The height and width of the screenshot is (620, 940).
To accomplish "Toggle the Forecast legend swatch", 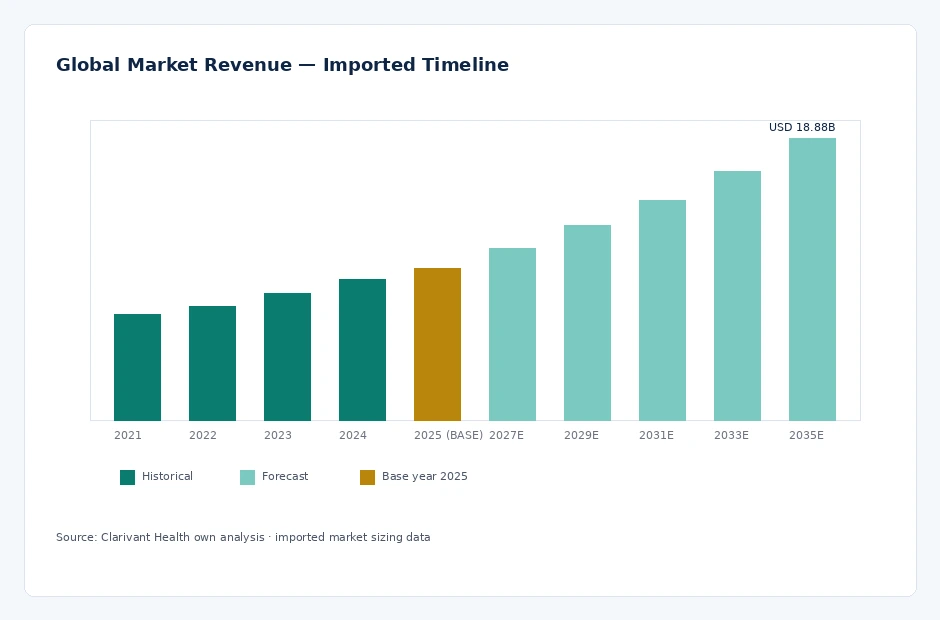I will pos(247,477).
